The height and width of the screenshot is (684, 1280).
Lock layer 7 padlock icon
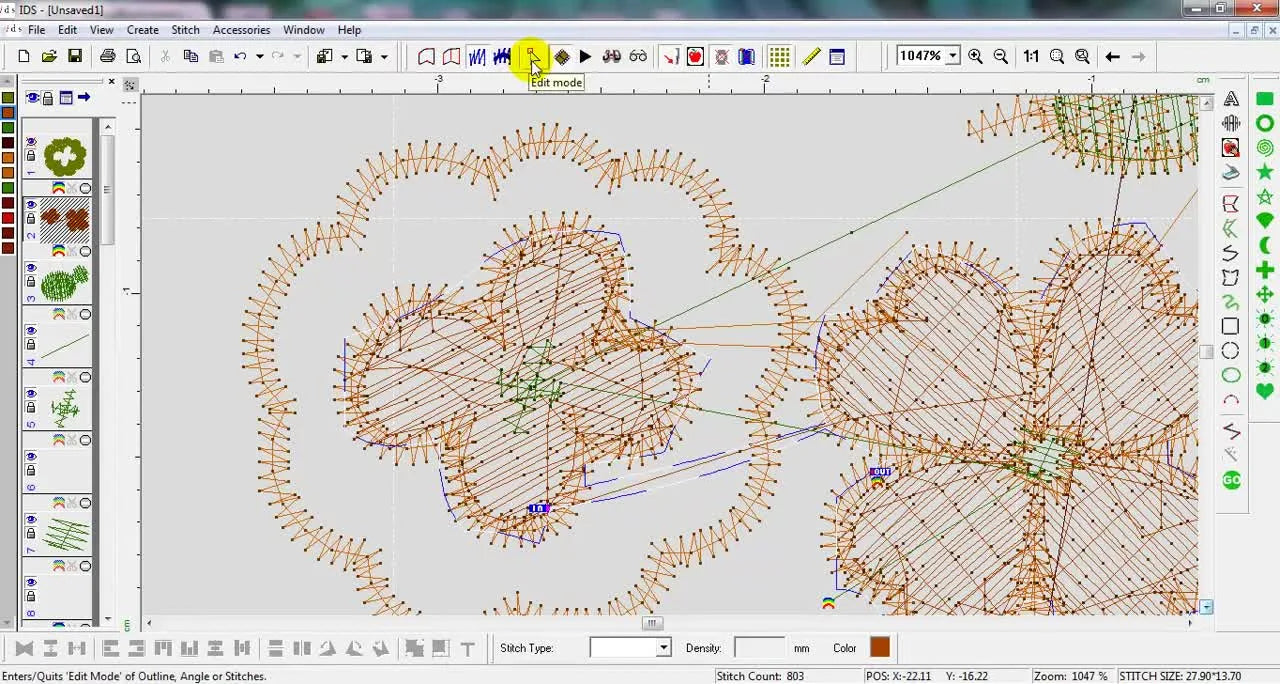[31, 534]
